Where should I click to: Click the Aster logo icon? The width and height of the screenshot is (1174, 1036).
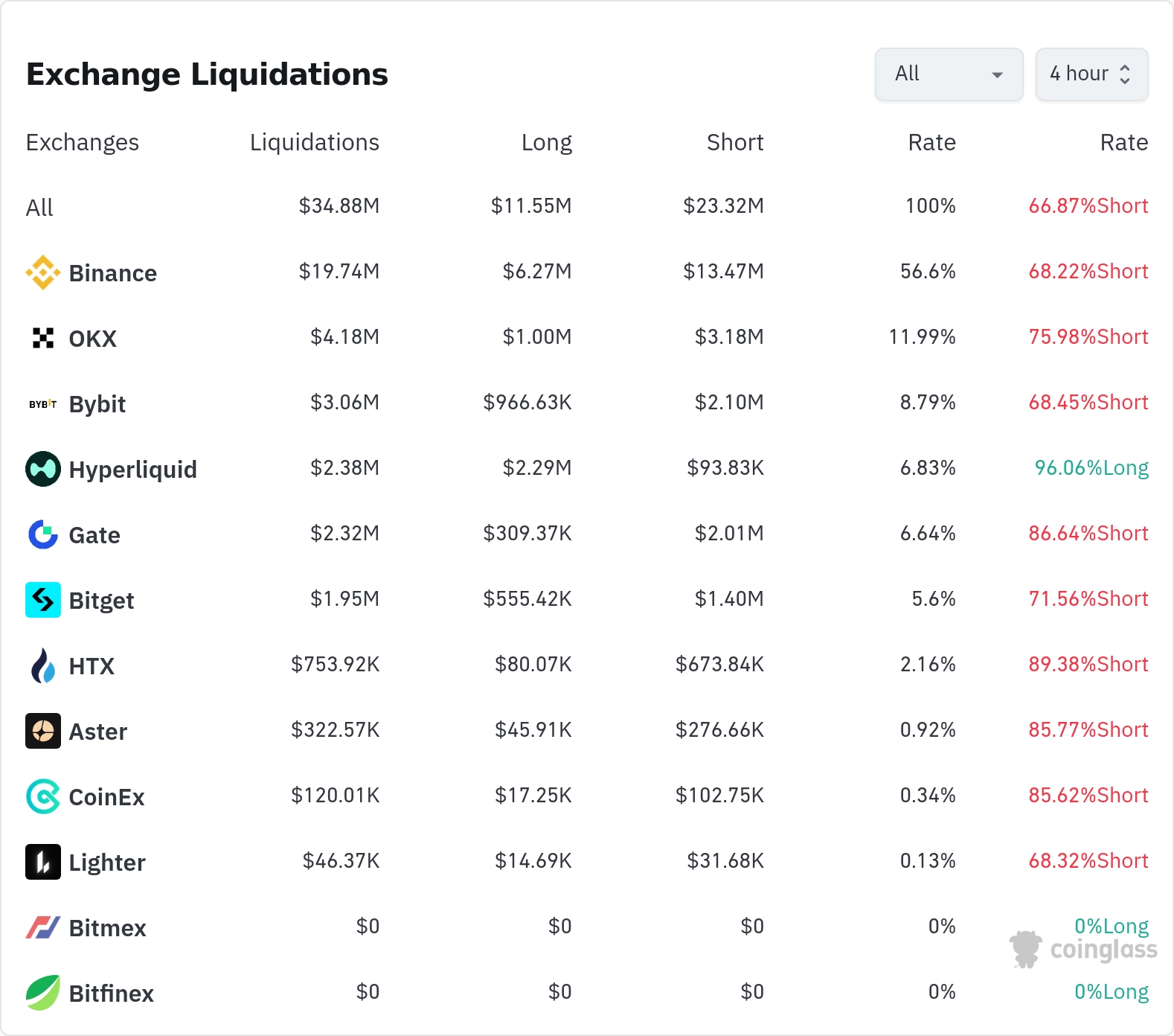point(43,731)
